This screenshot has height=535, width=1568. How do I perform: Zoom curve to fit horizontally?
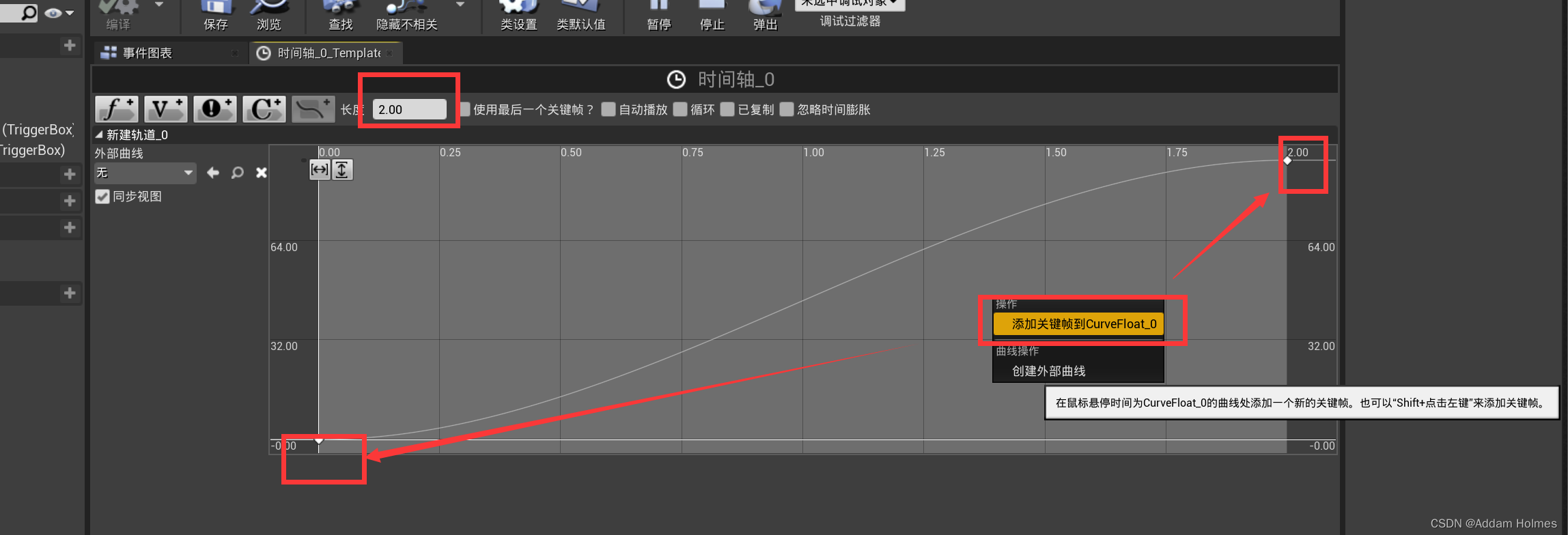320,169
